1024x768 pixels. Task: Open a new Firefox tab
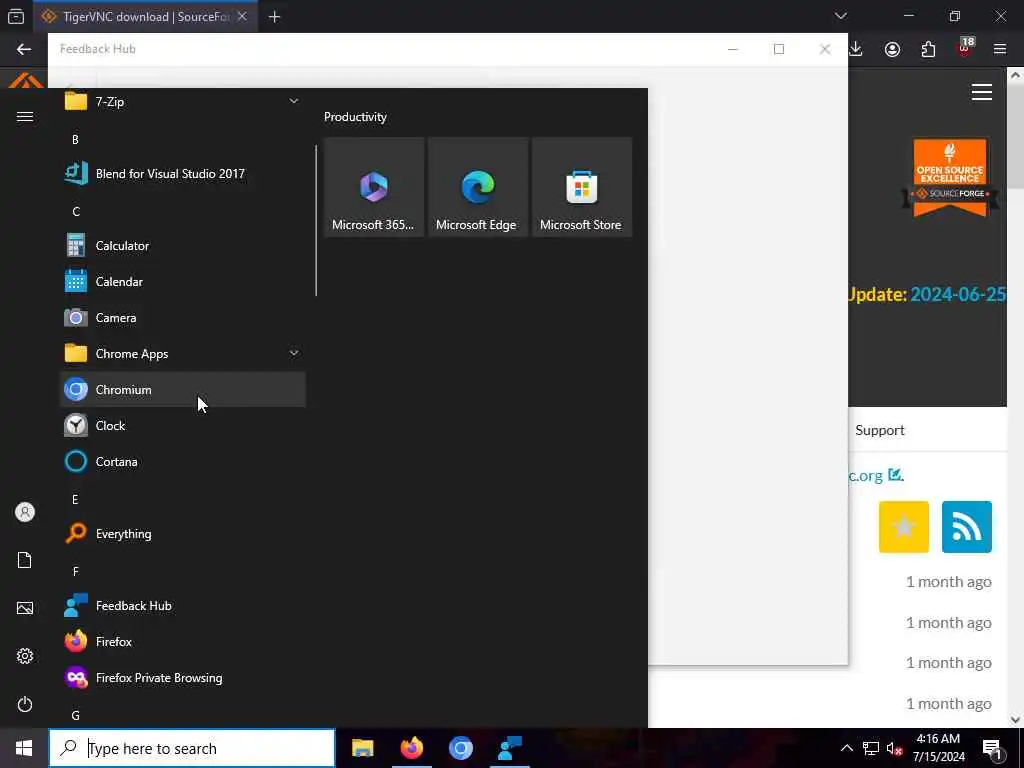pos(274,17)
